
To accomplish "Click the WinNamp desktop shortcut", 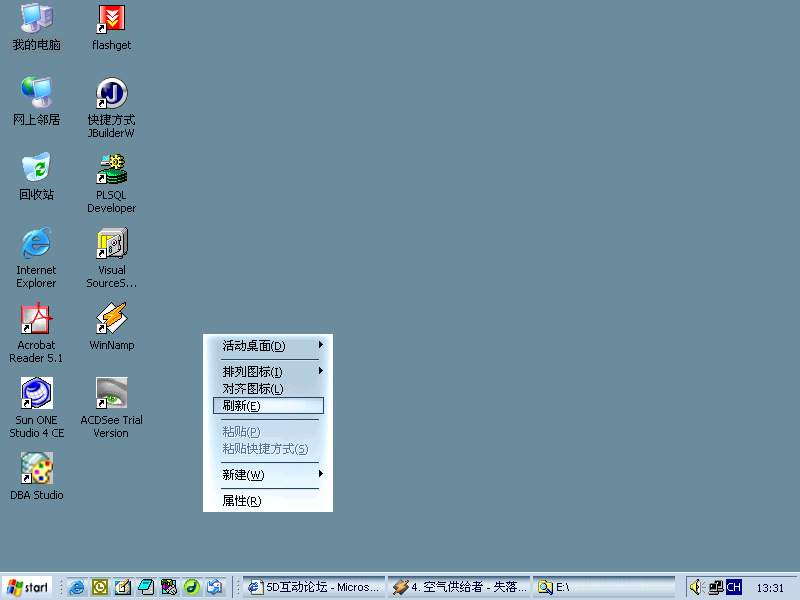I will point(111,318).
